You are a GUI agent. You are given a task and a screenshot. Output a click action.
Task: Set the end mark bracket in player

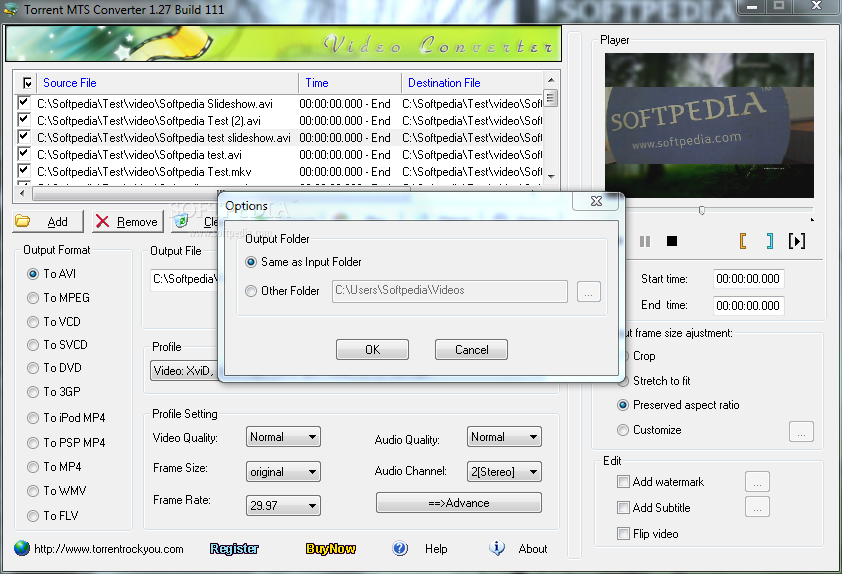(770, 241)
